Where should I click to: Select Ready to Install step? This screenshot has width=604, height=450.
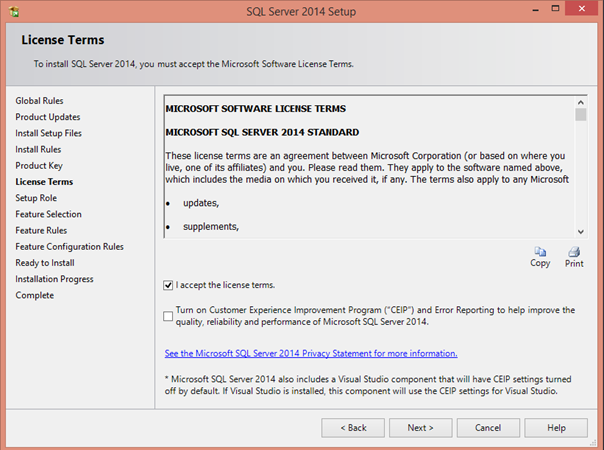(45, 263)
